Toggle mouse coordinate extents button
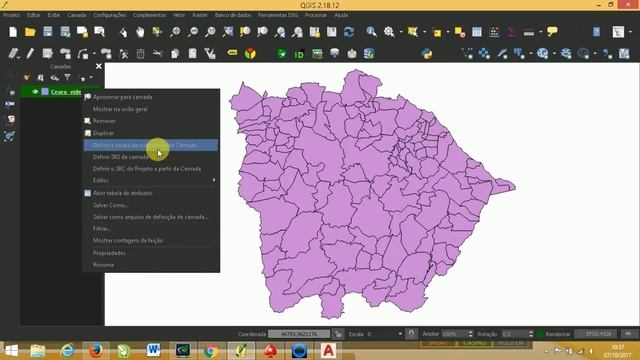The width and height of the screenshot is (640, 360). tap(338, 334)
